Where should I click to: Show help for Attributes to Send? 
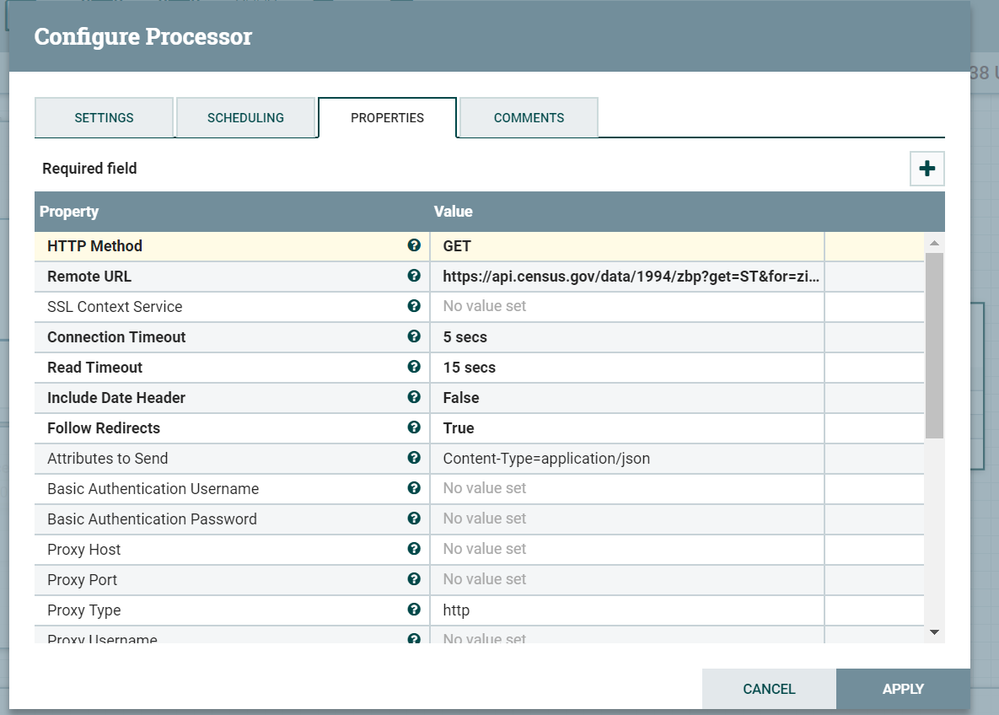(x=414, y=458)
